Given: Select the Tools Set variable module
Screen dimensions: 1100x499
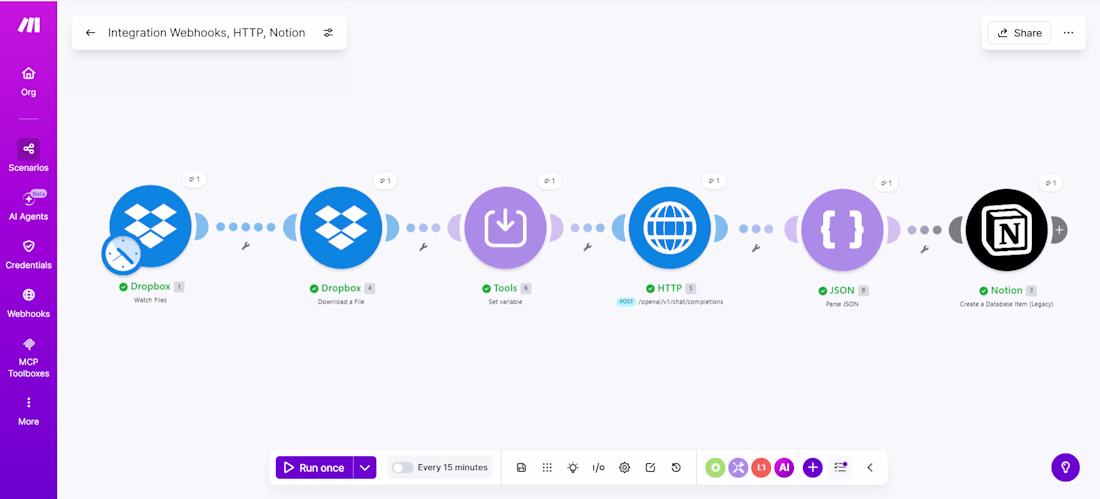Looking at the screenshot, I should 505,227.
